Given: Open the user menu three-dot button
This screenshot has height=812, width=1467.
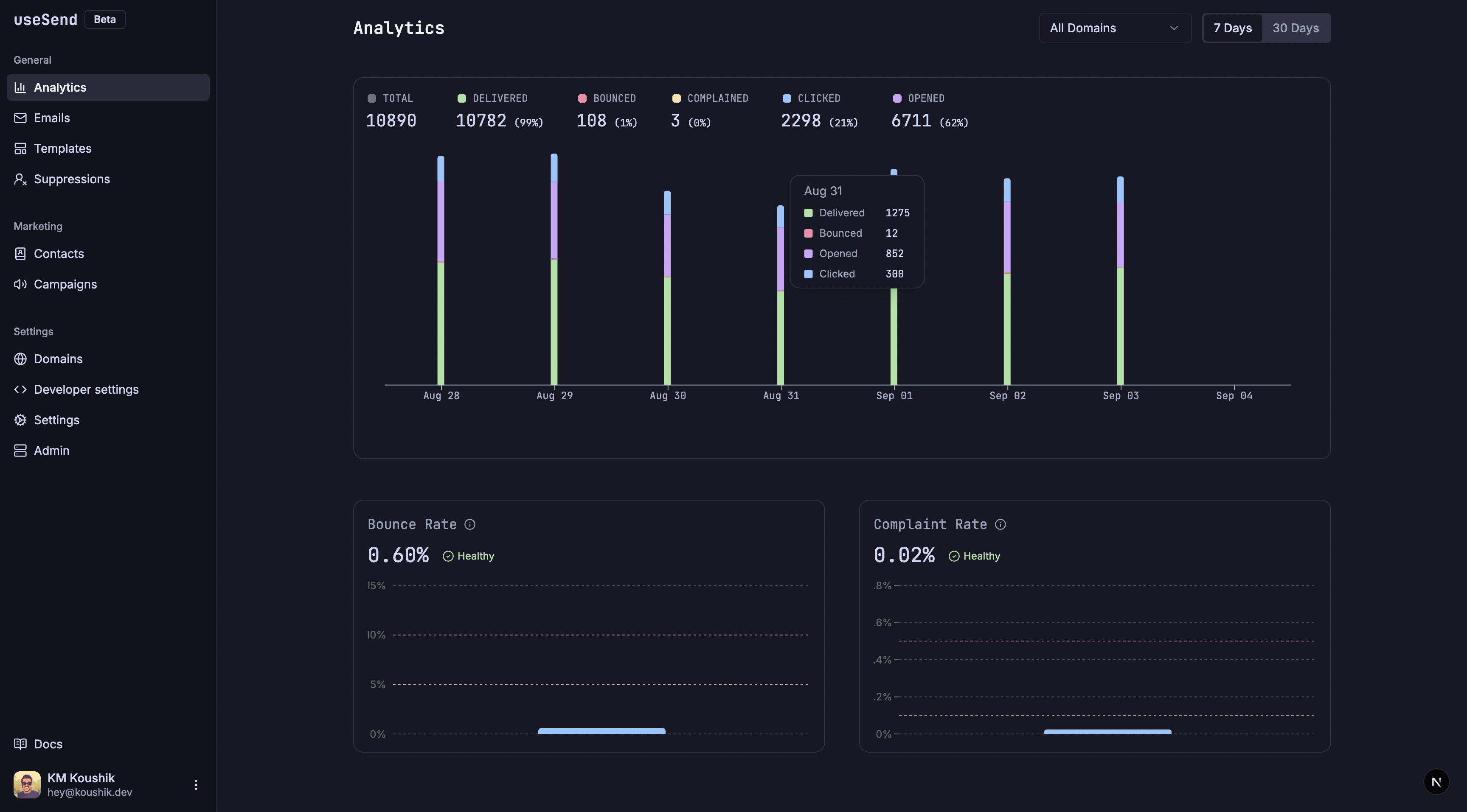Looking at the screenshot, I should click(196, 785).
